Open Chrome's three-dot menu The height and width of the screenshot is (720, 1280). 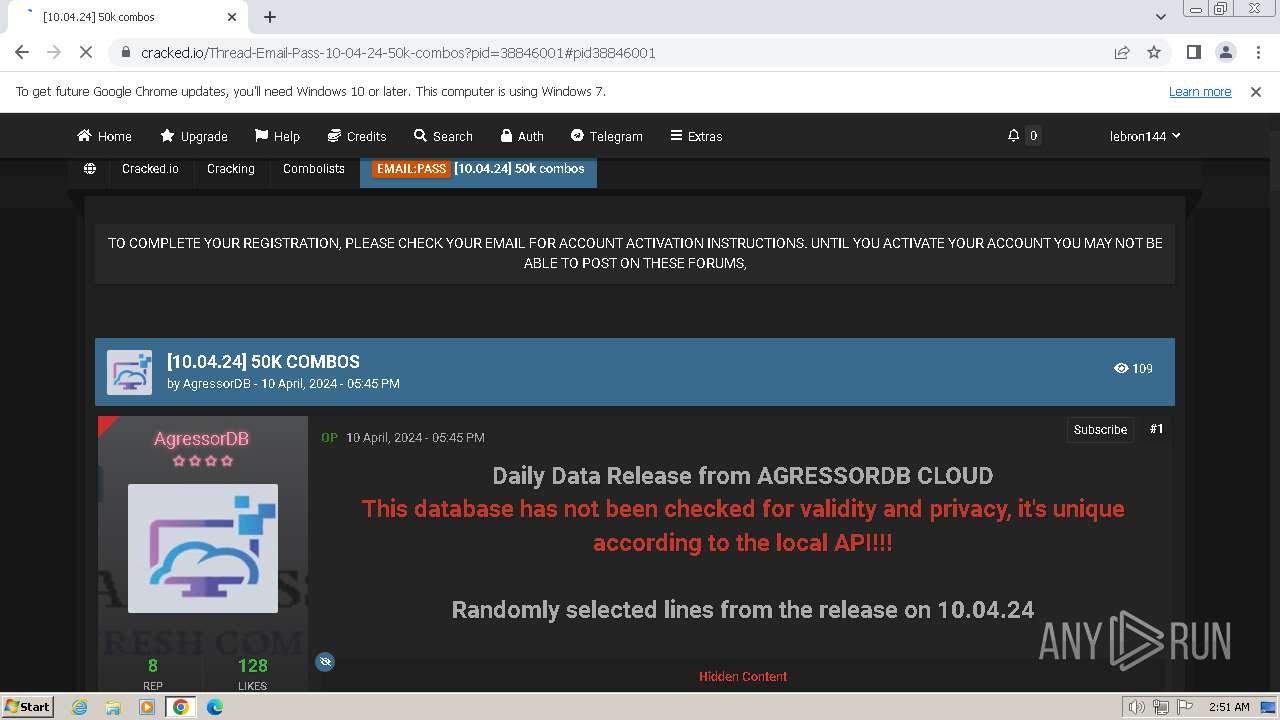coord(1257,52)
